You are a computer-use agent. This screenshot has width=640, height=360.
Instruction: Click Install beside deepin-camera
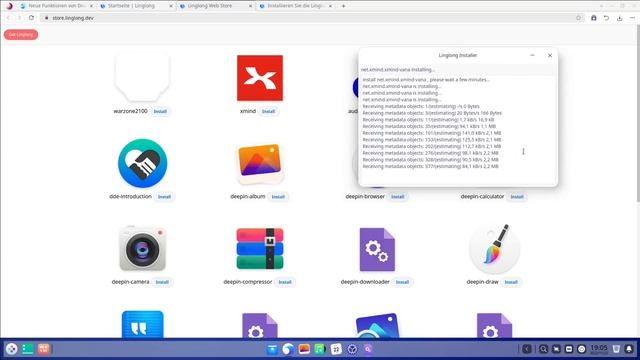pyautogui.click(x=162, y=282)
